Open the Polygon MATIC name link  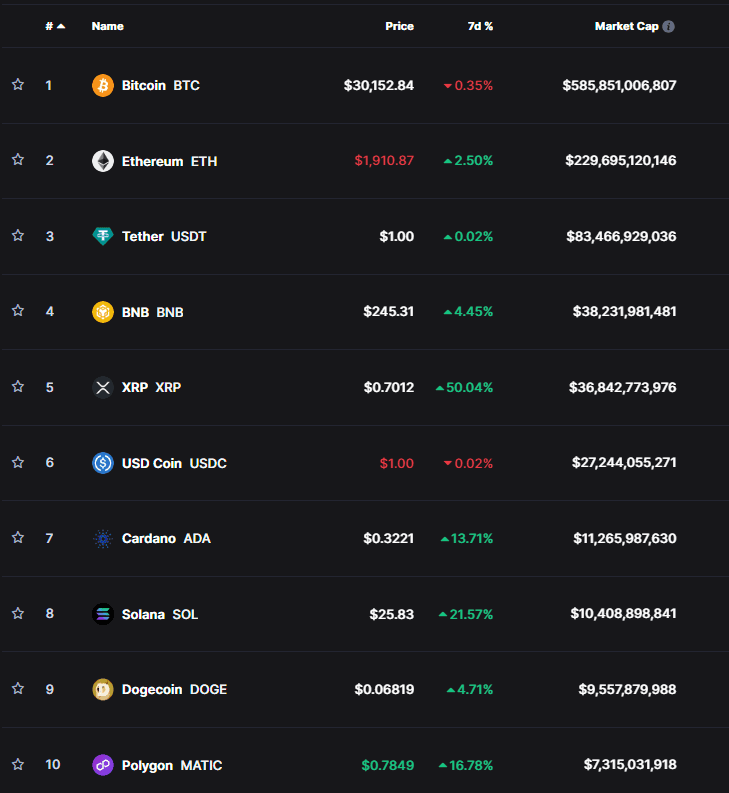tap(171, 765)
